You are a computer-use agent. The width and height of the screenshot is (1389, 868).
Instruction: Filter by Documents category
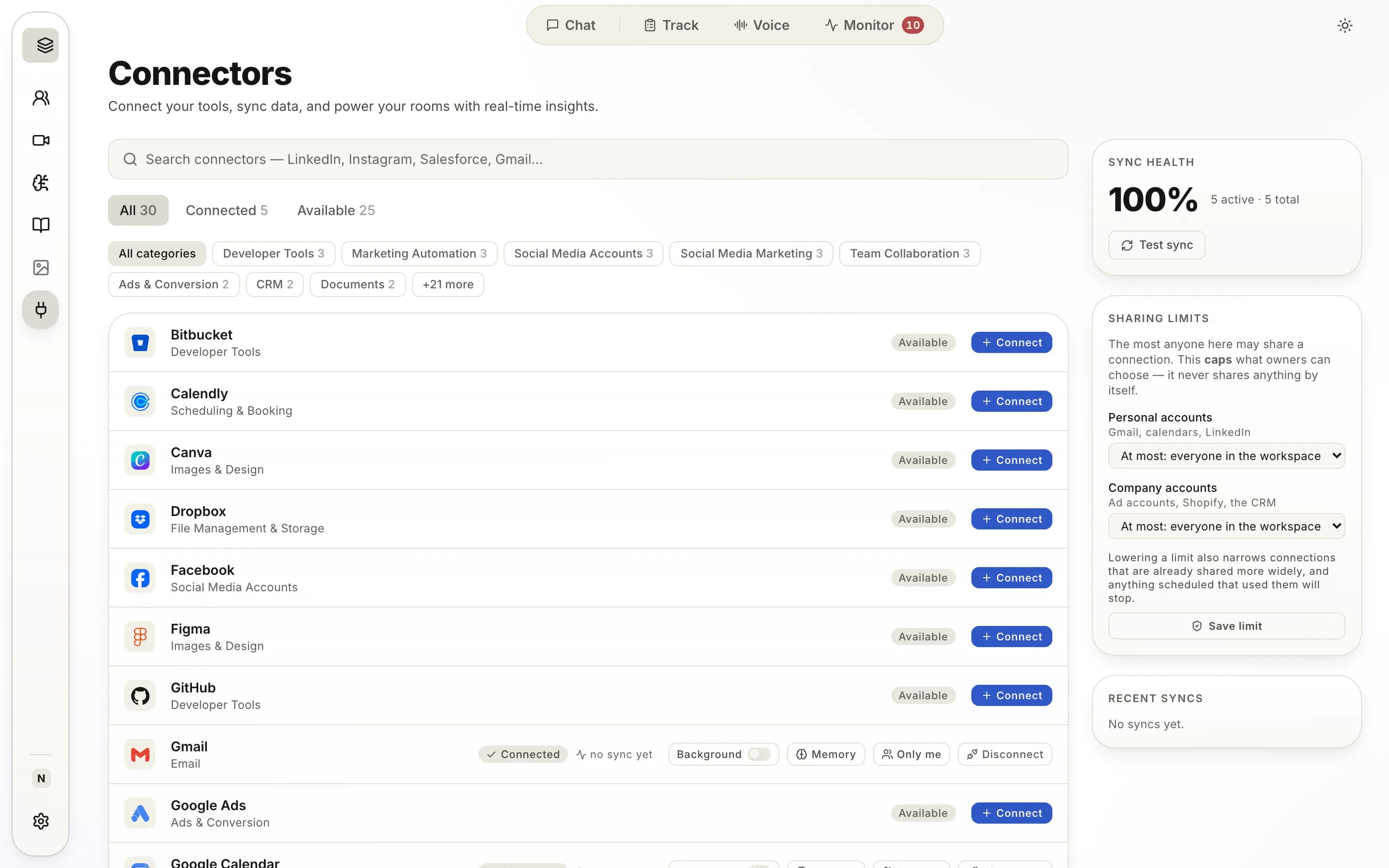click(x=357, y=284)
